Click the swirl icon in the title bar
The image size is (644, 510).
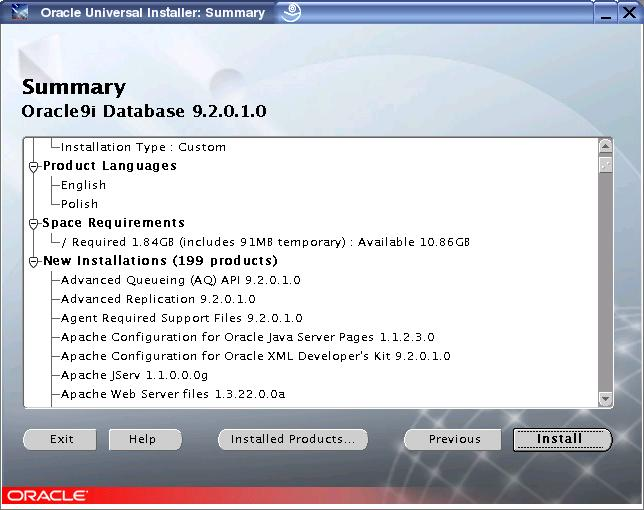291,12
